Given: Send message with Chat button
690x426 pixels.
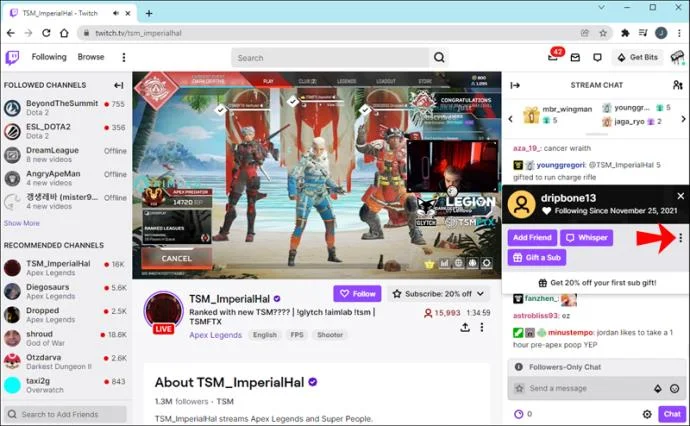Looking at the screenshot, I should (672, 414).
